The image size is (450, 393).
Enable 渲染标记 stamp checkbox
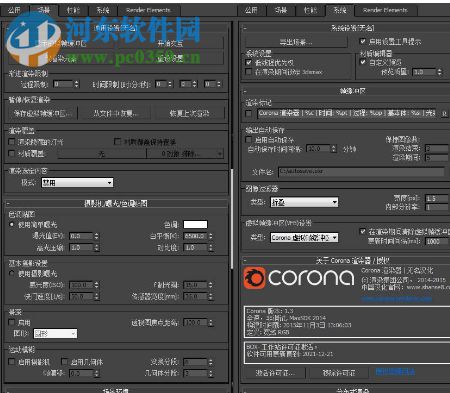[x=248, y=114]
